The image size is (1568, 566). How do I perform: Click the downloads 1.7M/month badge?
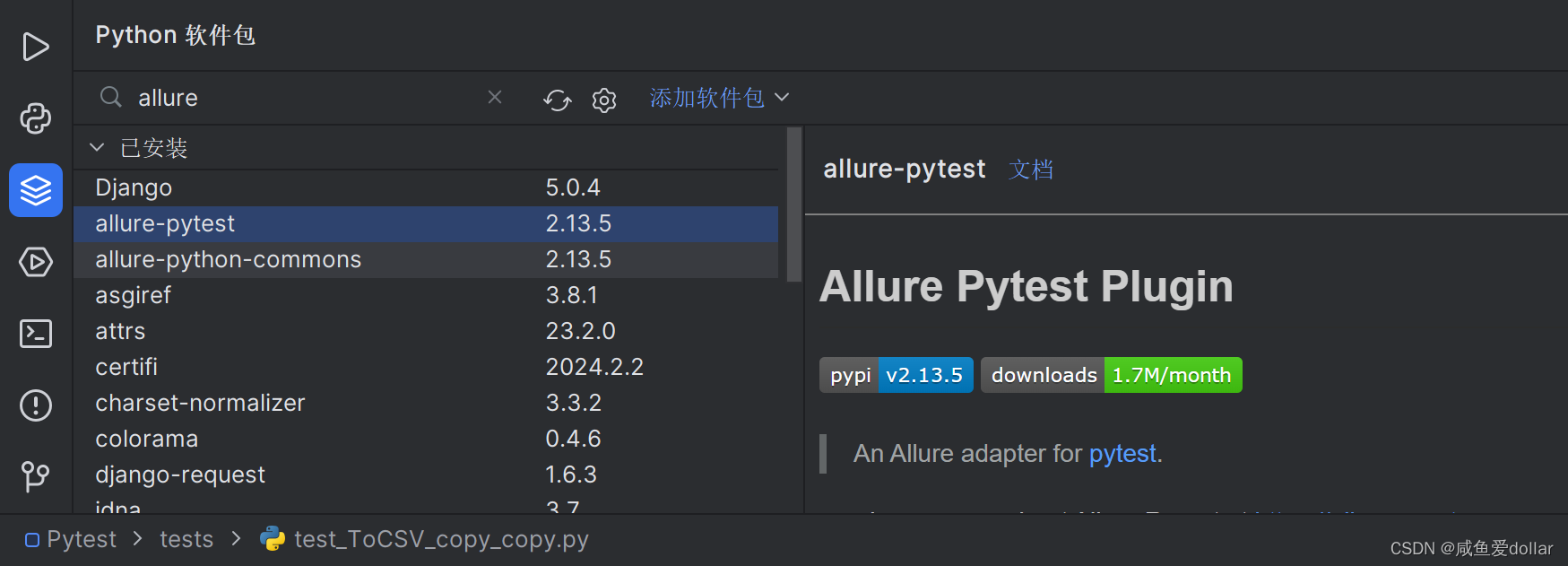pos(1112,375)
